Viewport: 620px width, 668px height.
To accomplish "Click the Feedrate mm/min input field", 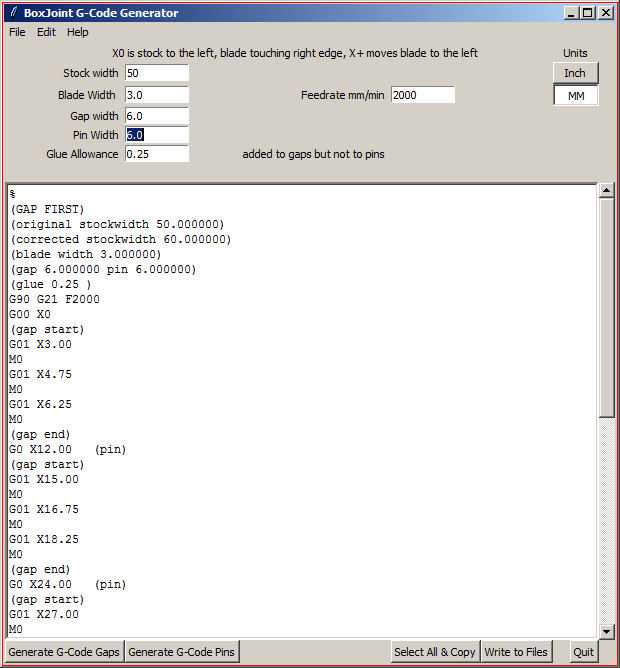I will point(422,95).
